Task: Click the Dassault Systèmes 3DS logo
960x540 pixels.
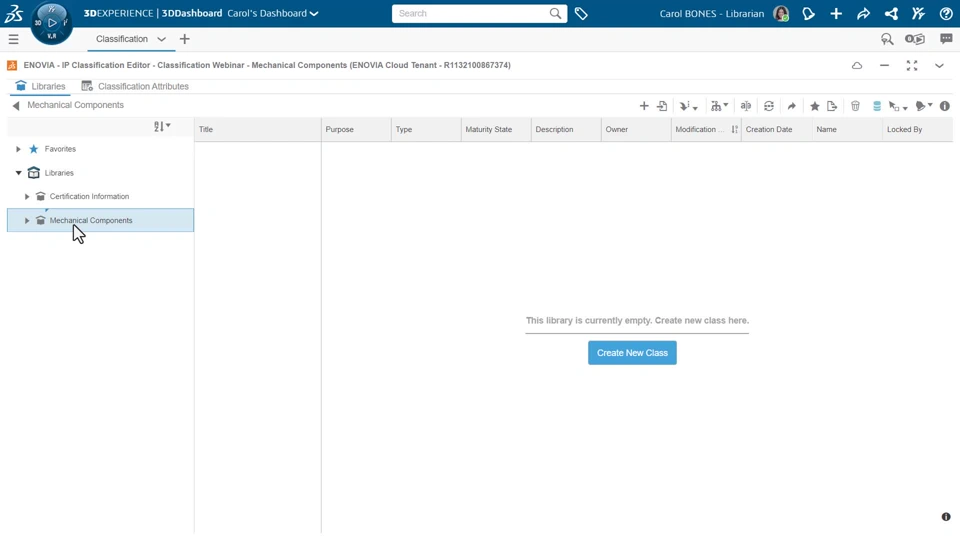Action: (13, 13)
